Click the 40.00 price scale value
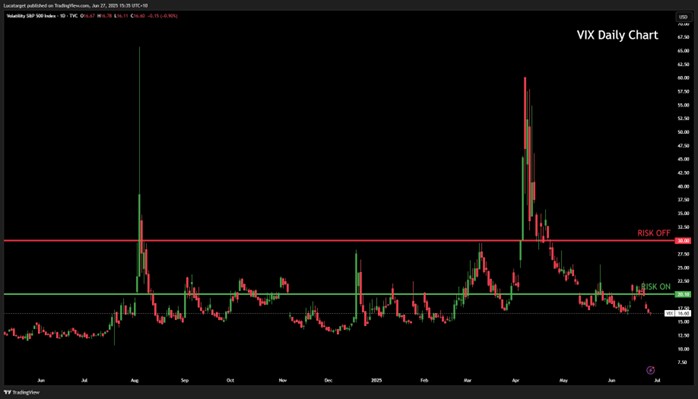Screen dimensions: 698x399 coord(683,187)
